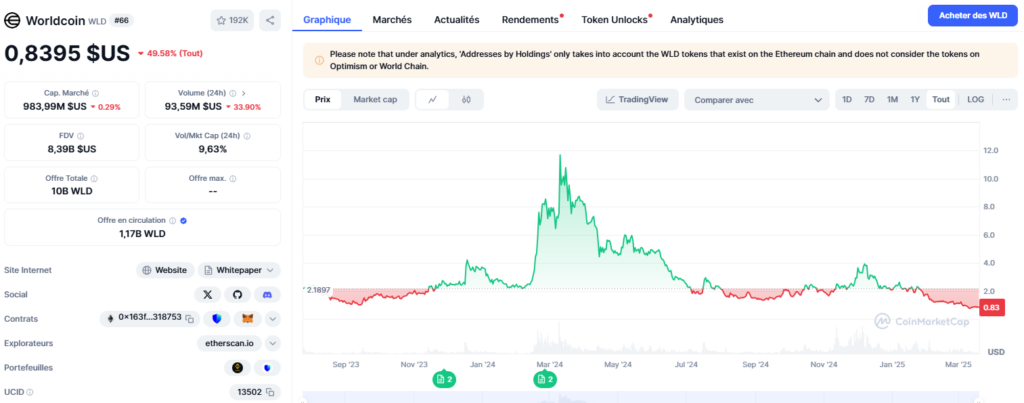Image resolution: width=1024 pixels, height=403 pixels.
Task: Open the X (Twitter) social link
Action: click(x=208, y=294)
